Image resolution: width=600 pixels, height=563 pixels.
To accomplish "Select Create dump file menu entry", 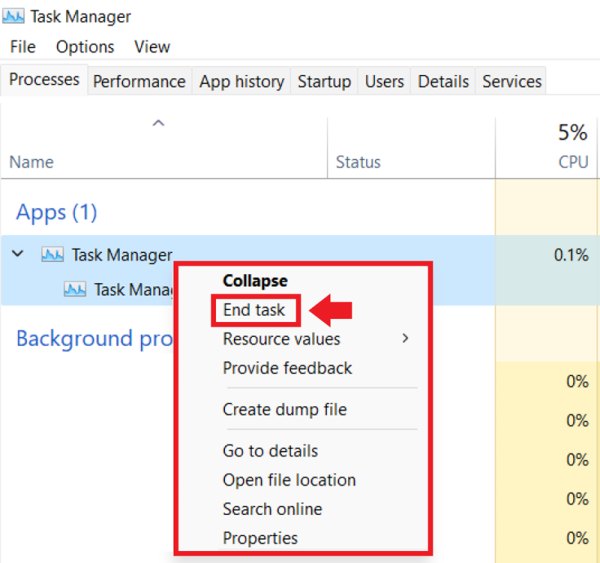I will [x=284, y=409].
